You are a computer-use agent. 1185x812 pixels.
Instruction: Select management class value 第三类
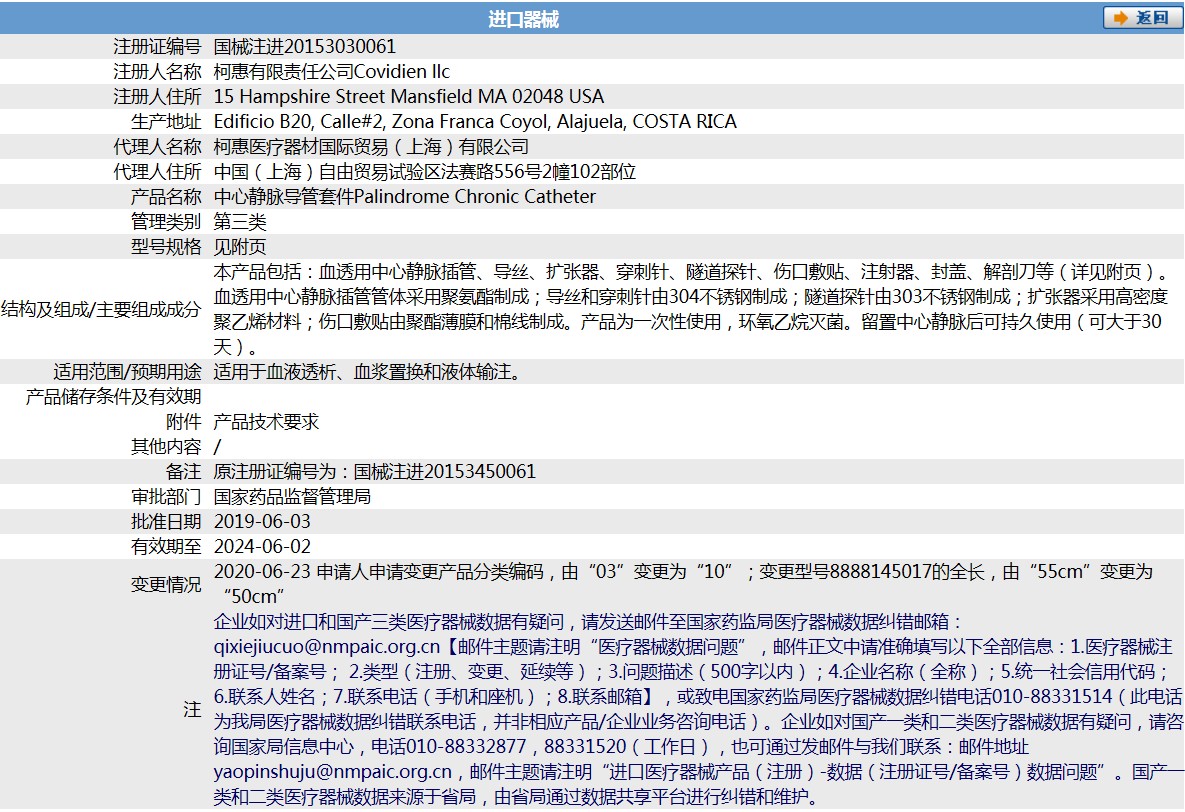pyautogui.click(x=240, y=222)
